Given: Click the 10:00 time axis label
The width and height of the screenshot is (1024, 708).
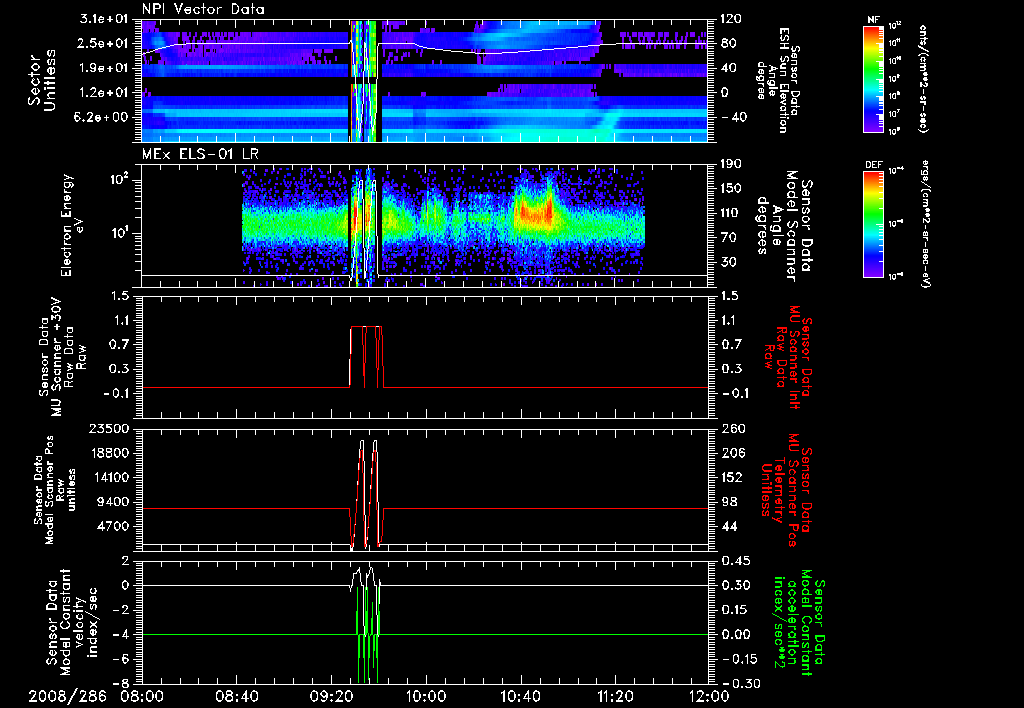Looking at the screenshot, I should tap(426, 696).
